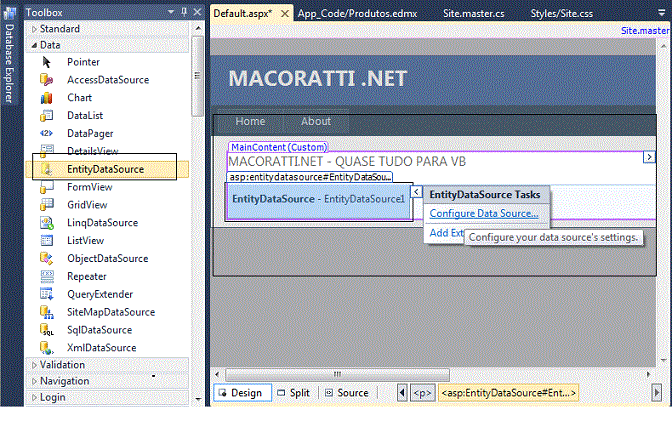Open the Toolbox window position dropdown
The width and height of the screenshot is (672, 427).
pyautogui.click(x=171, y=12)
